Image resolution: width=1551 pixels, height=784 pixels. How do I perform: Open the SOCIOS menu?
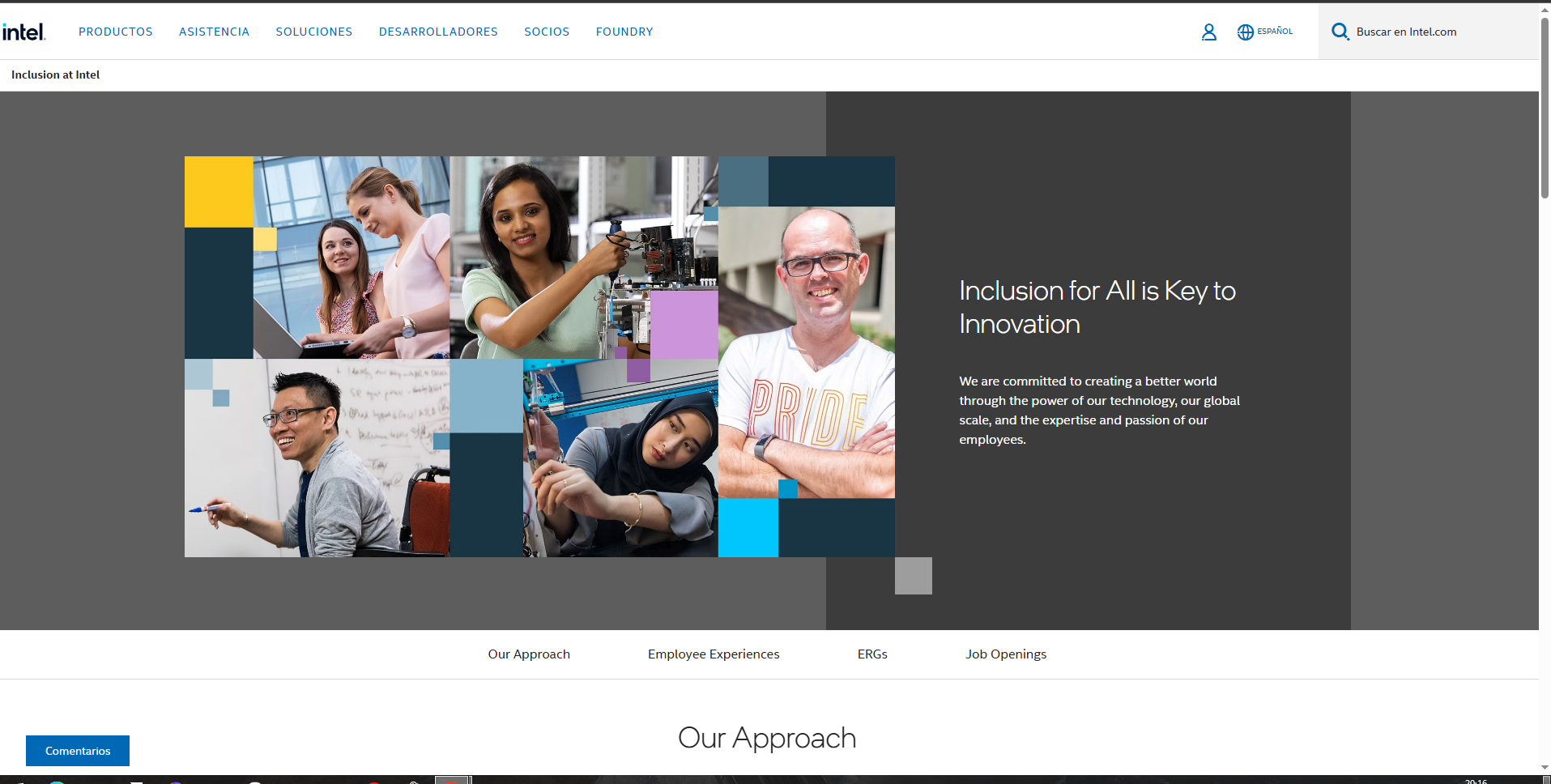point(547,32)
